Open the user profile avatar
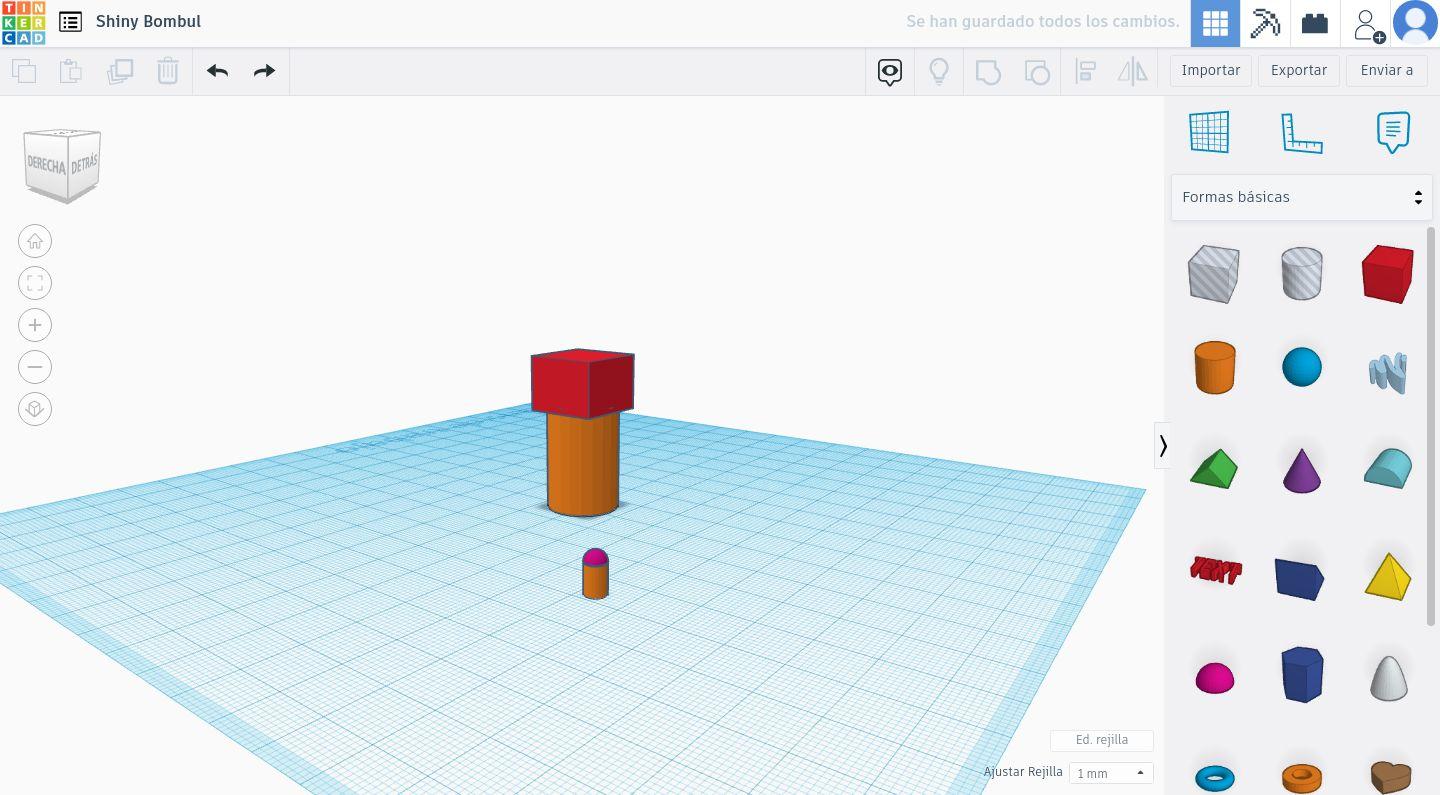Image resolution: width=1440 pixels, height=795 pixels. point(1415,23)
